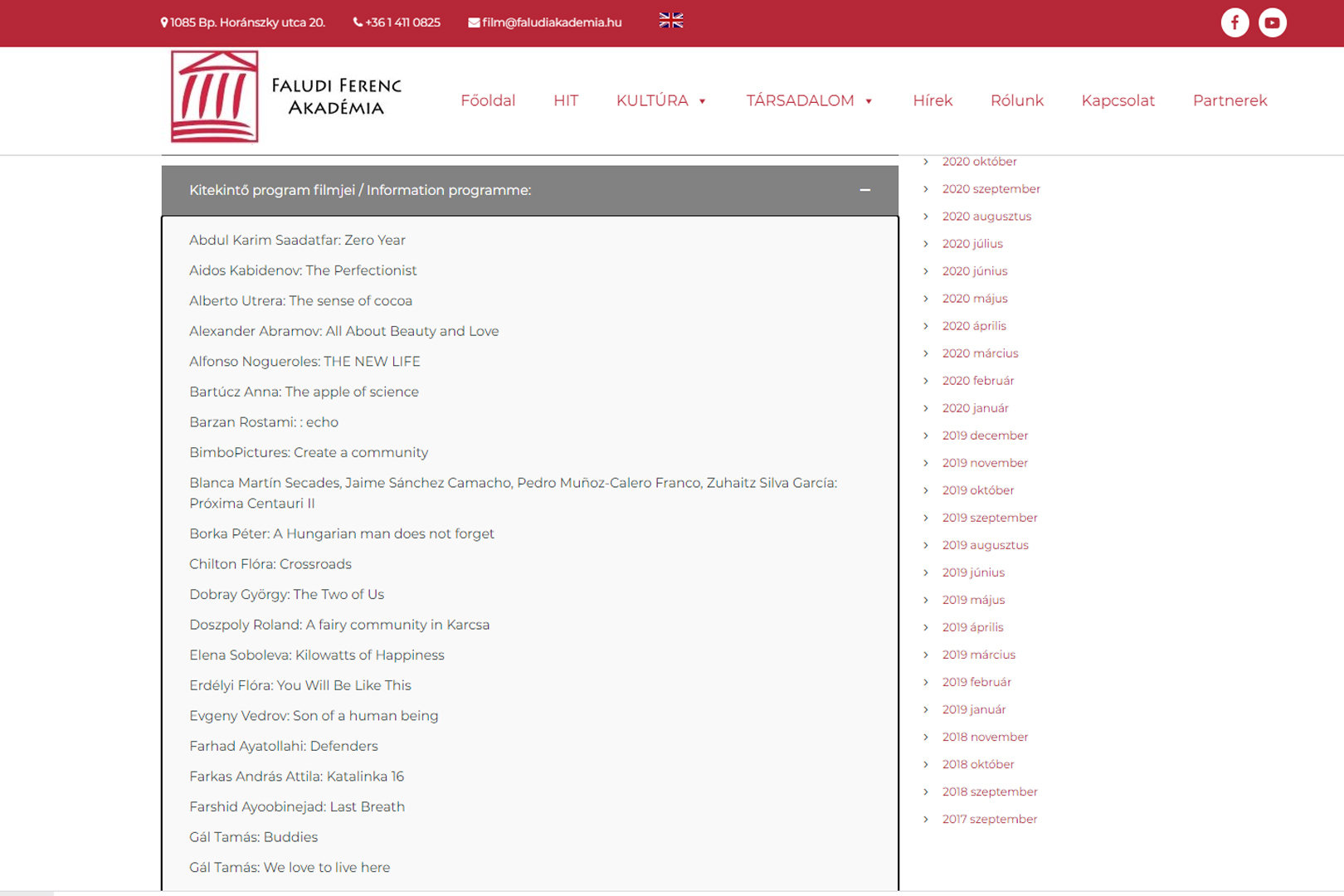
Task: Click the address with location pin
Action: click(242, 22)
